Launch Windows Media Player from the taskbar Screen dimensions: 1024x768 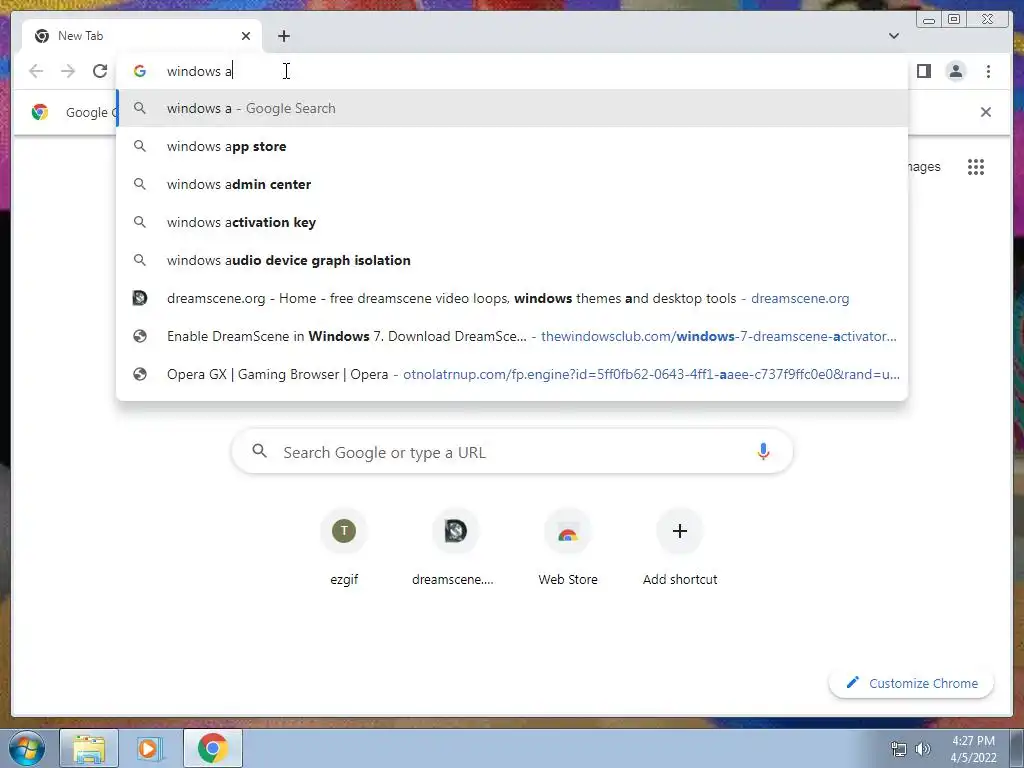click(149, 748)
